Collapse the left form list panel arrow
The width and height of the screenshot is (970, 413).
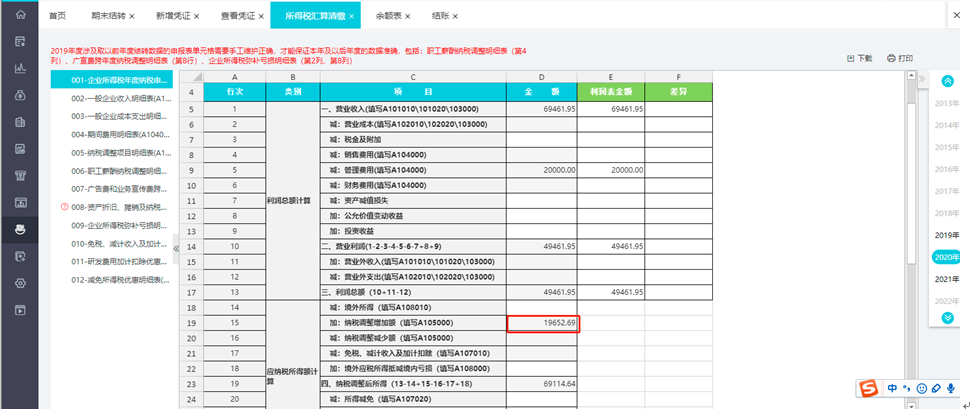[176, 248]
